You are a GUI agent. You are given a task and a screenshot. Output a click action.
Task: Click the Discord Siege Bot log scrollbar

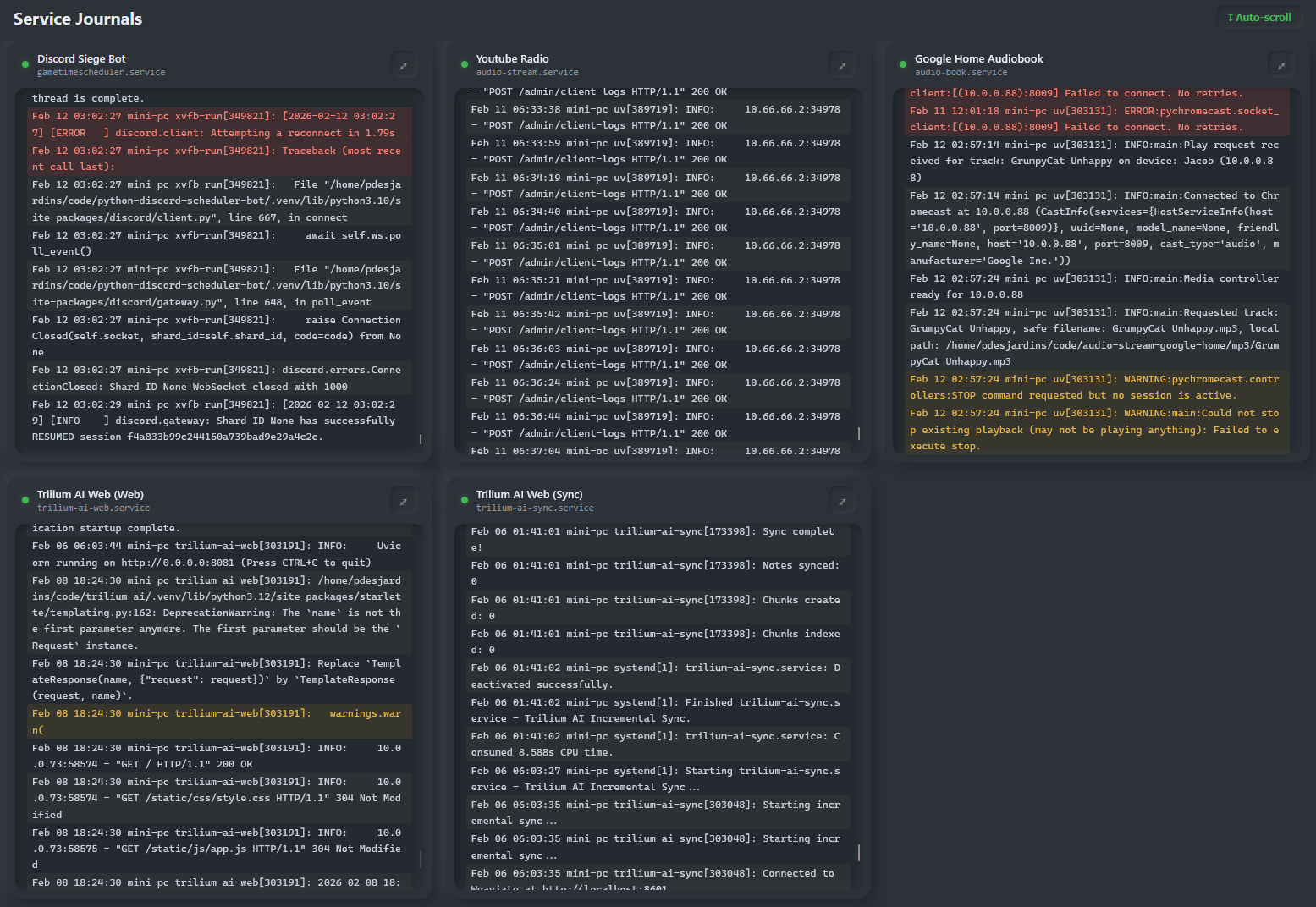click(421, 439)
